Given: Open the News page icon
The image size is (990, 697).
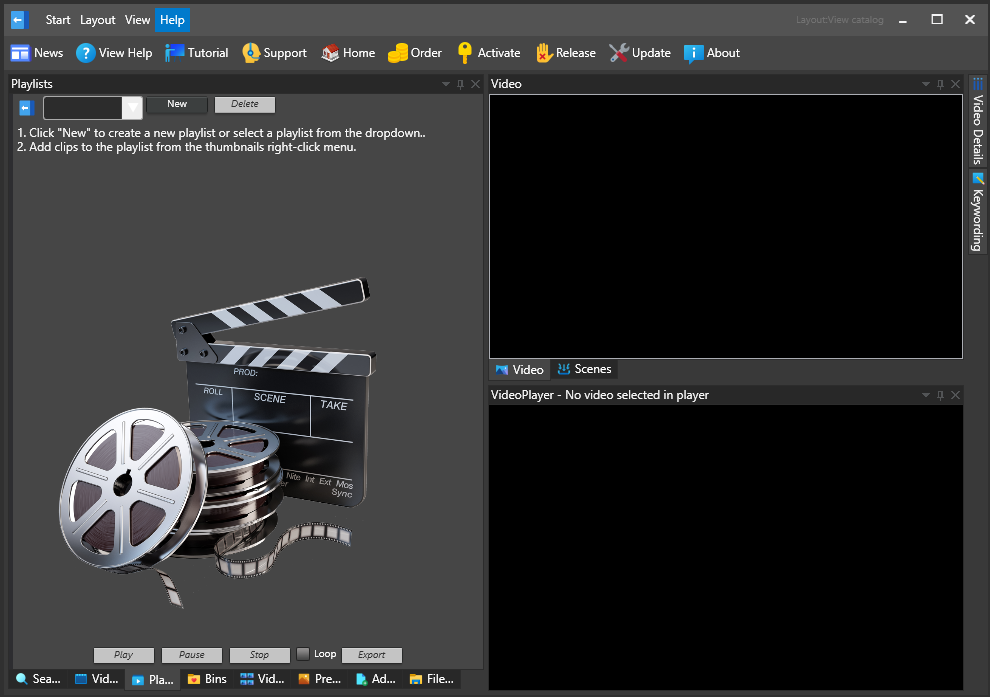Looking at the screenshot, I should click(20, 53).
